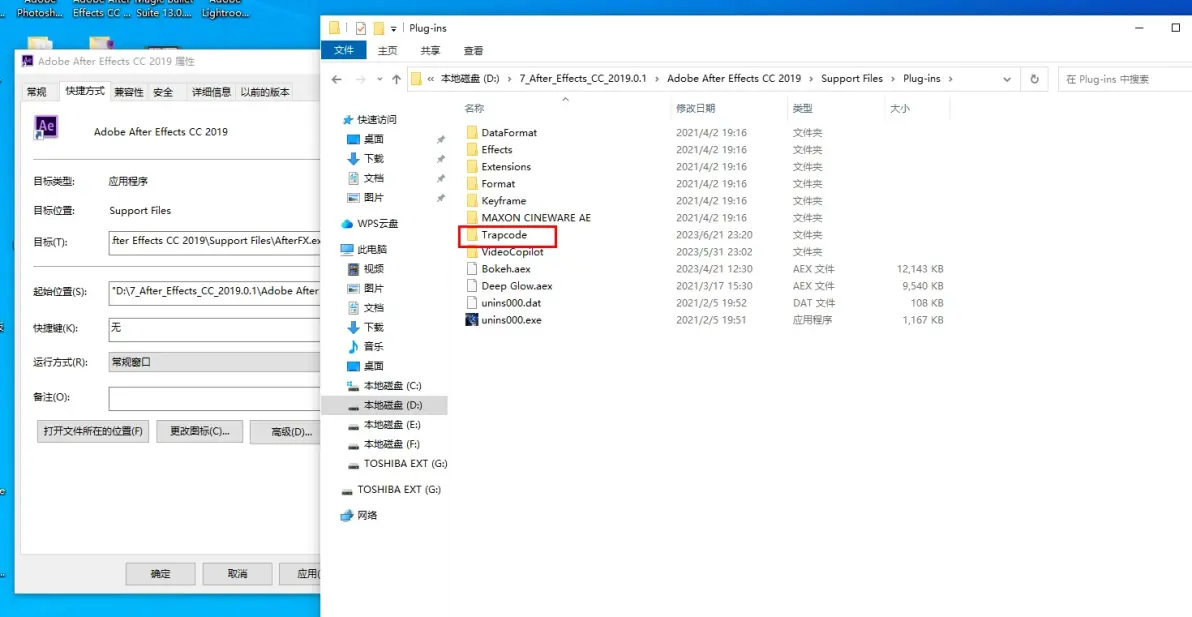Switch to 兼容性 tab in properties dialog
The width and height of the screenshot is (1192, 617).
128,92
